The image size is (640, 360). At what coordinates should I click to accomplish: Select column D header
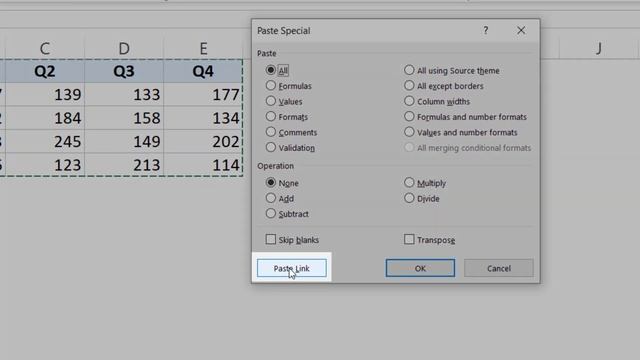coord(124,49)
